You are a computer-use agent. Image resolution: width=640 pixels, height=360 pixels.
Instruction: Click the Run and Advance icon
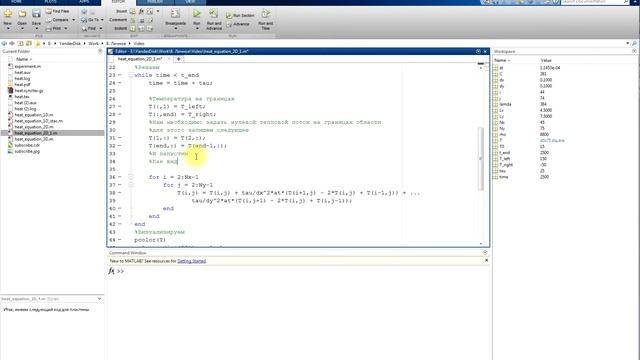pyautogui.click(x=213, y=14)
